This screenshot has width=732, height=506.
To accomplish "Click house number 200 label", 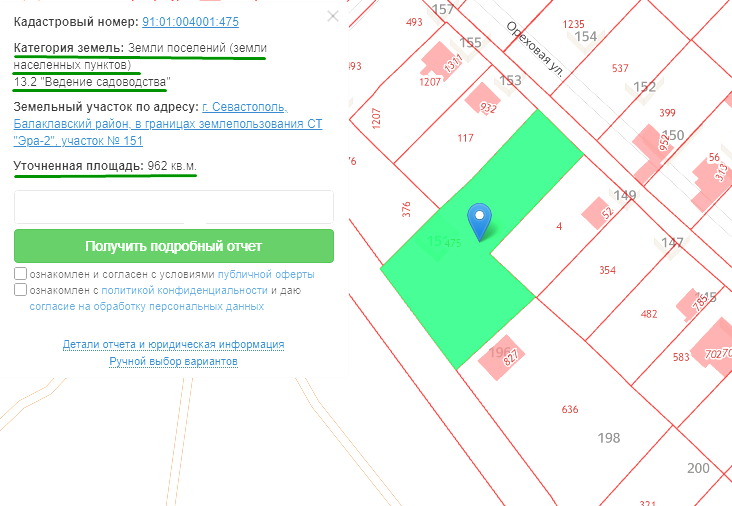I will click(x=698, y=468).
